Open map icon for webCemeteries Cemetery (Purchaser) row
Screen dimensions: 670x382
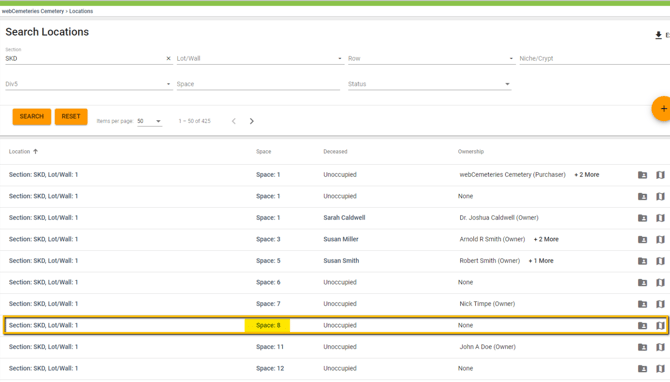[x=660, y=175]
